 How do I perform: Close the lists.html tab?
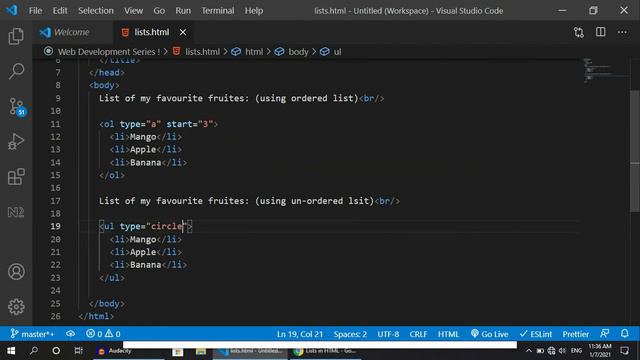(x=183, y=32)
